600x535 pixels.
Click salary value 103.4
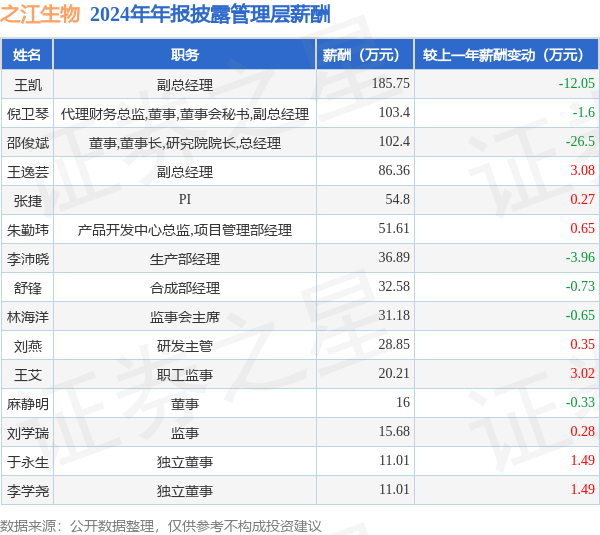pyautogui.click(x=394, y=112)
